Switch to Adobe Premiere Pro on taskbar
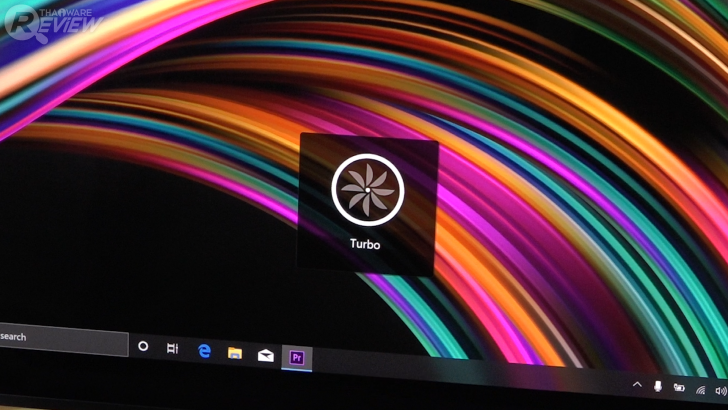 pyautogui.click(x=297, y=358)
